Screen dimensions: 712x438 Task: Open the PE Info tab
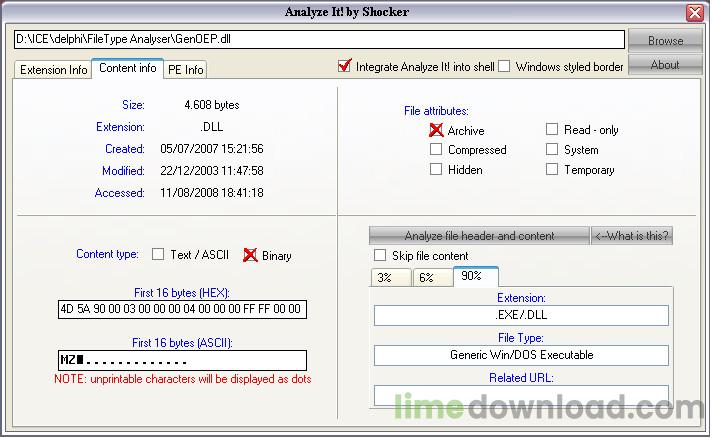(x=185, y=70)
